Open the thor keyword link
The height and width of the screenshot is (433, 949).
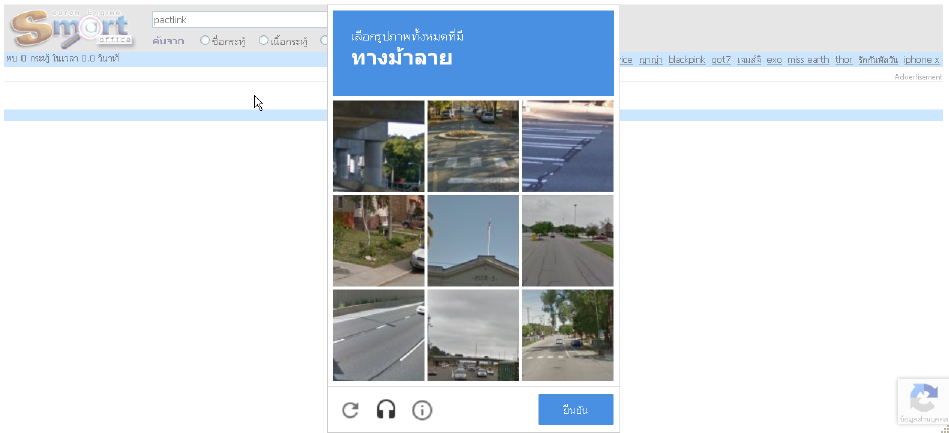pos(844,60)
